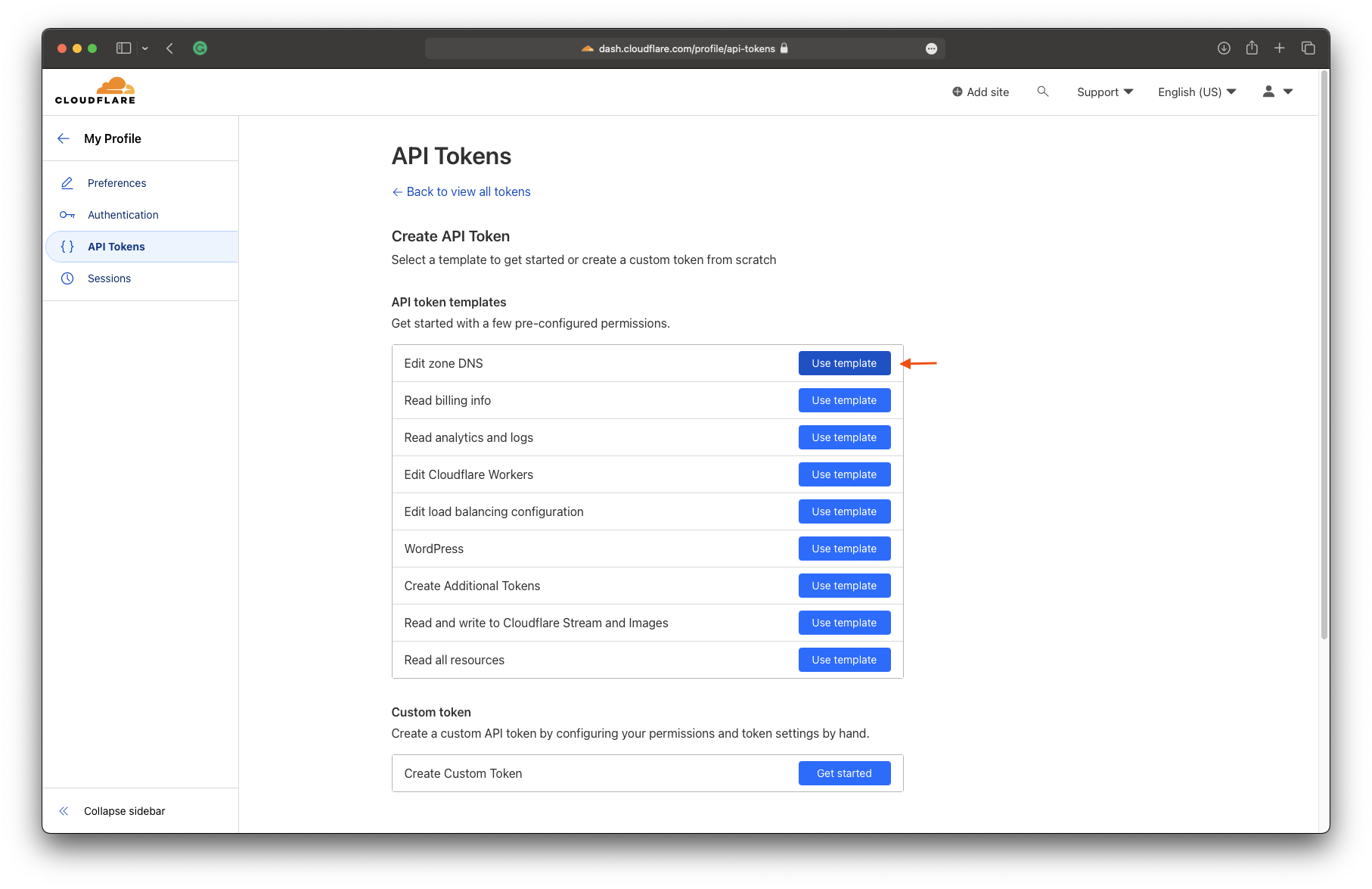This screenshot has width=1372, height=889.
Task: Open the search magnifier icon
Action: click(1042, 92)
